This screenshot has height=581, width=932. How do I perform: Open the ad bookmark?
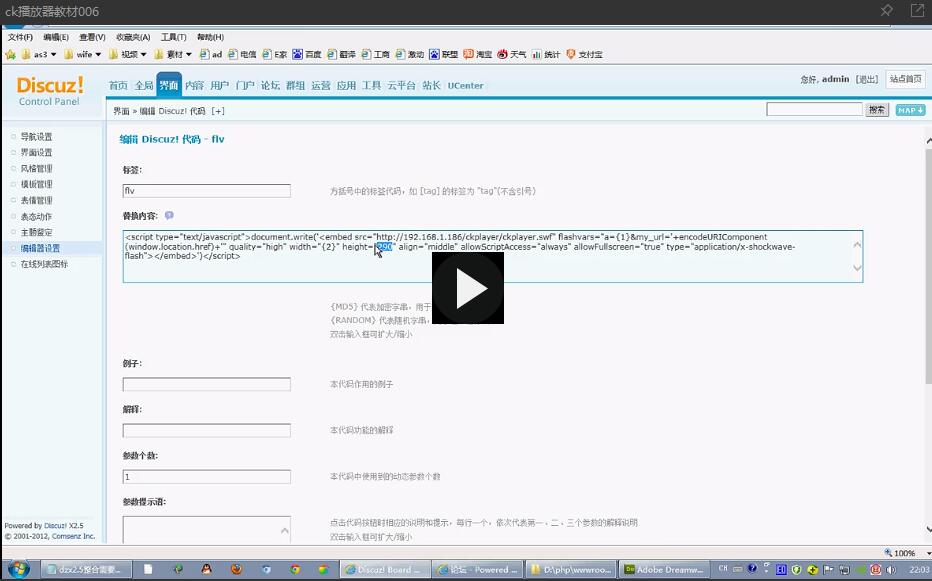(x=211, y=54)
